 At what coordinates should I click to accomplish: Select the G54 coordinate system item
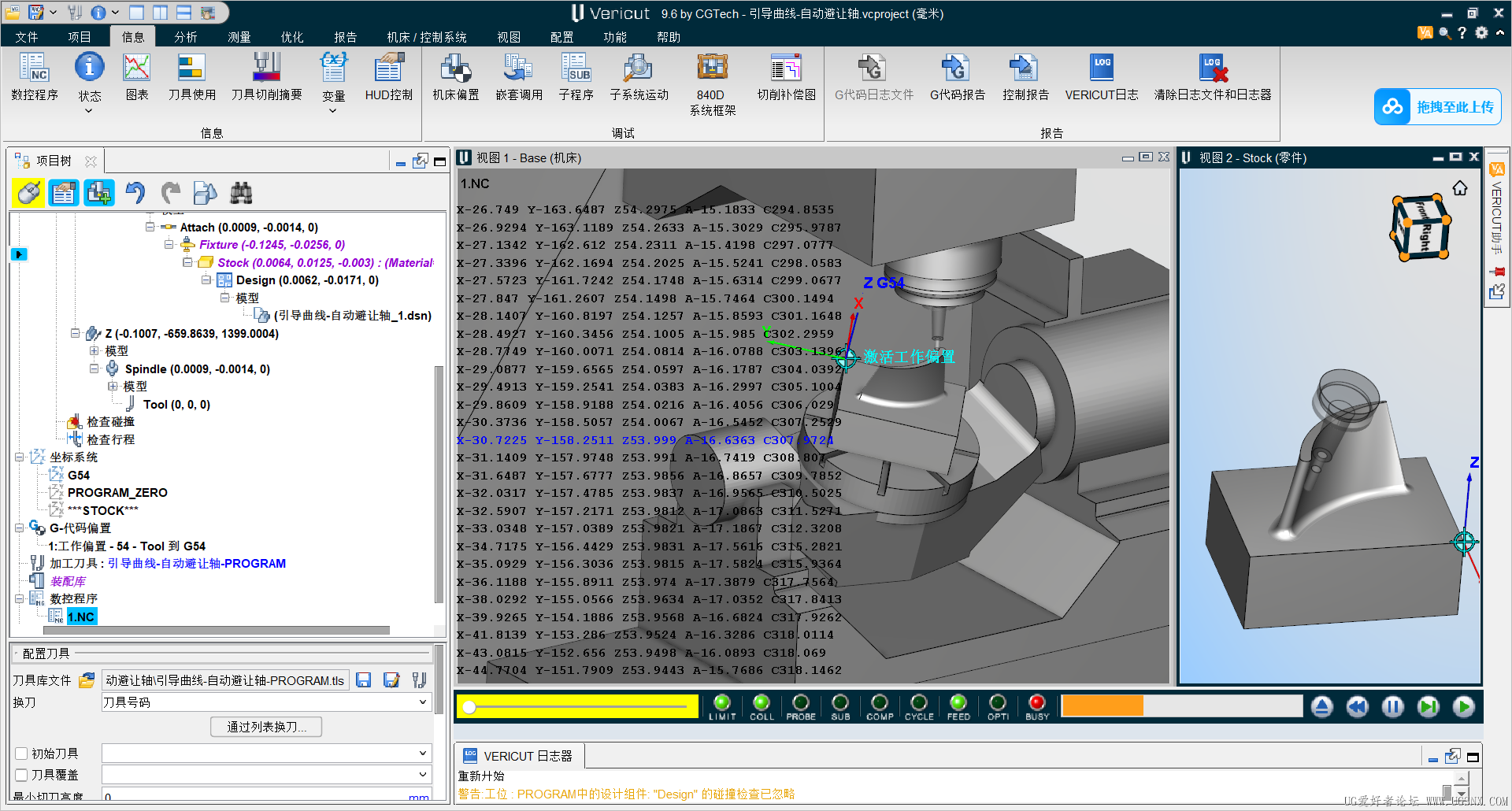[79, 475]
